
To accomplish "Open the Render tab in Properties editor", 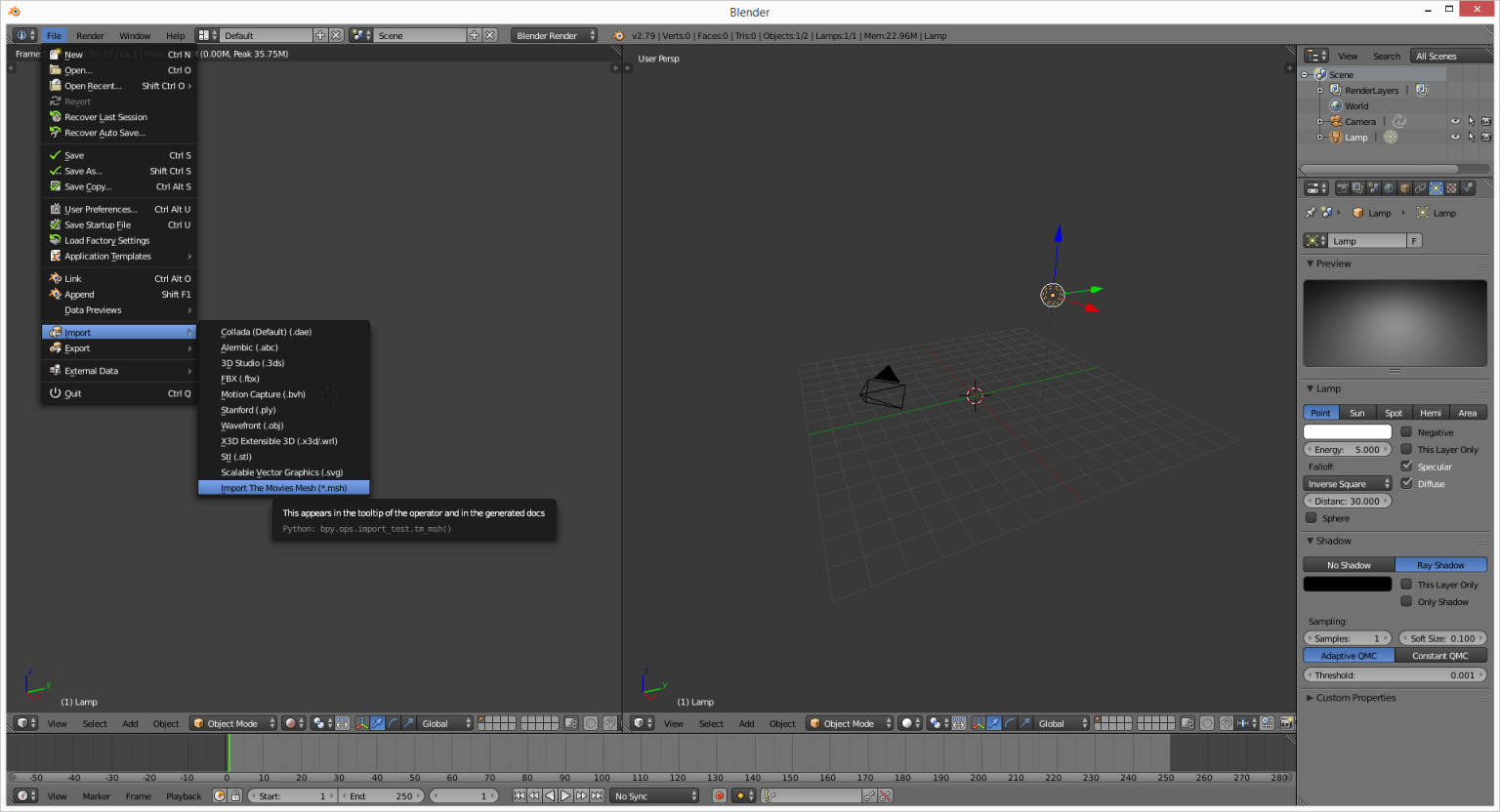I will (1343, 188).
